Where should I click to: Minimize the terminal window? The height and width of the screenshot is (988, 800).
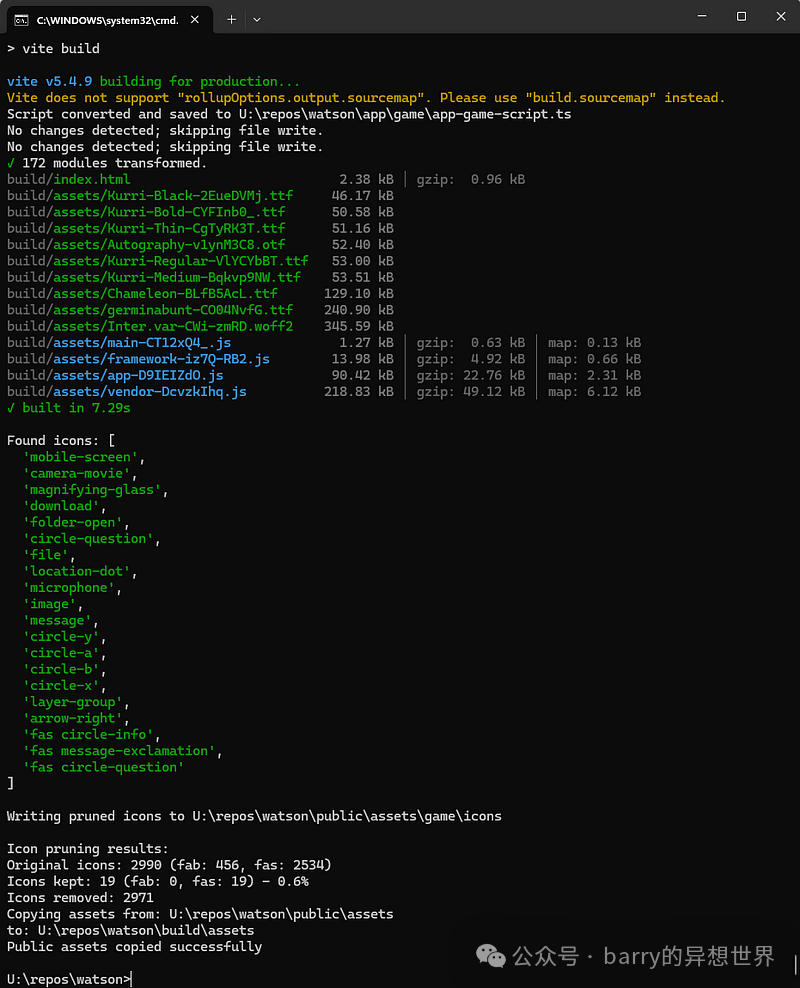[x=696, y=16]
